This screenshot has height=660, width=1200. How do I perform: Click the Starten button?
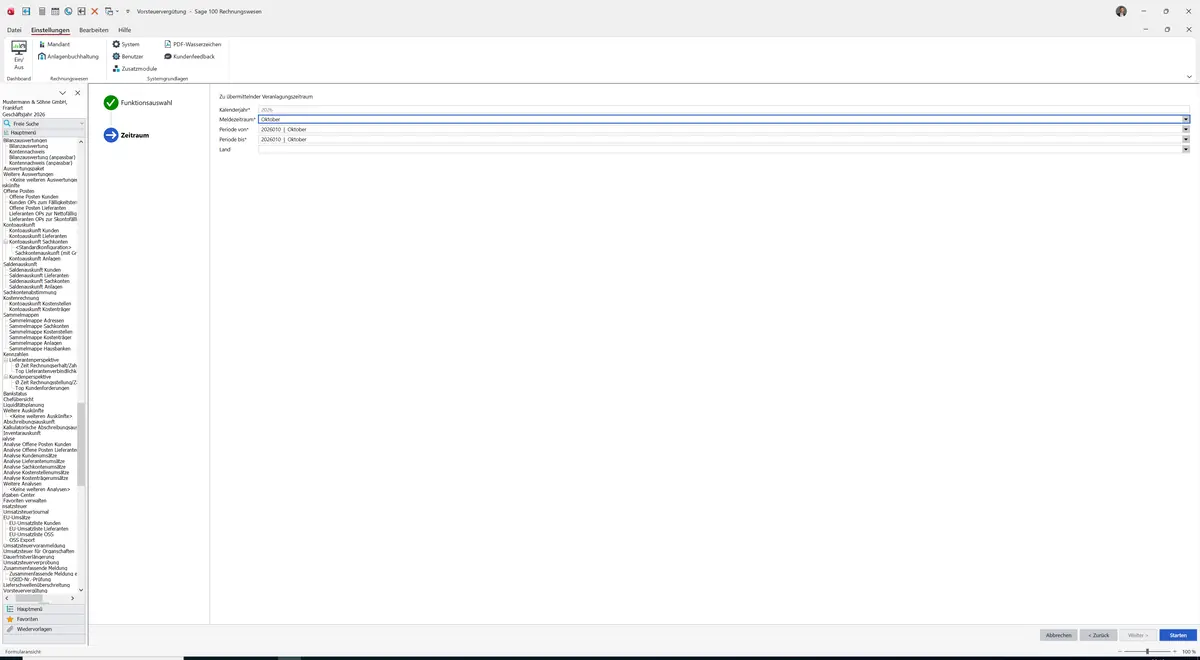tap(1178, 635)
